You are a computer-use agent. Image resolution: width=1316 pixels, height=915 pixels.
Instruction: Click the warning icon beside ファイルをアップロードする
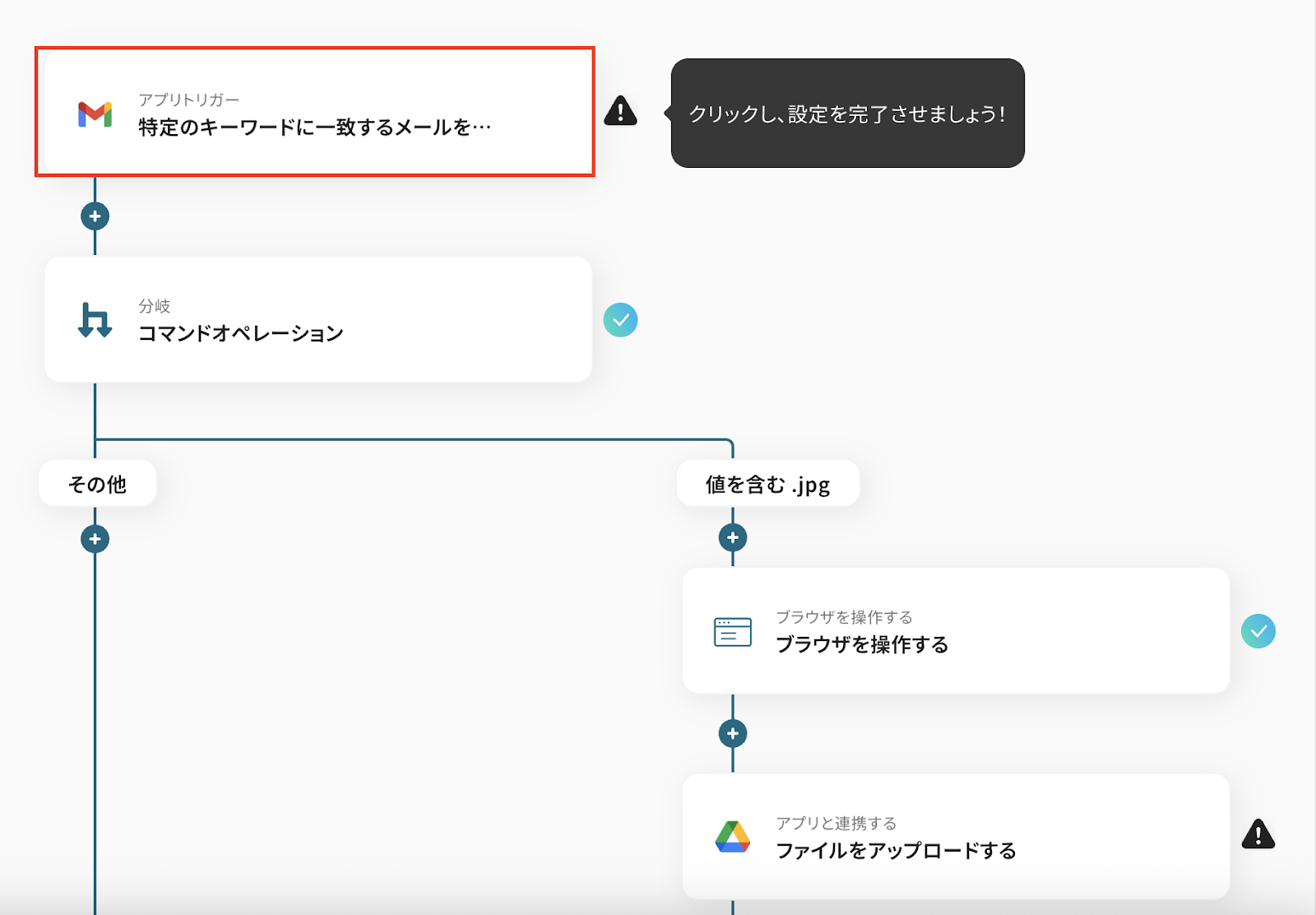(1258, 834)
